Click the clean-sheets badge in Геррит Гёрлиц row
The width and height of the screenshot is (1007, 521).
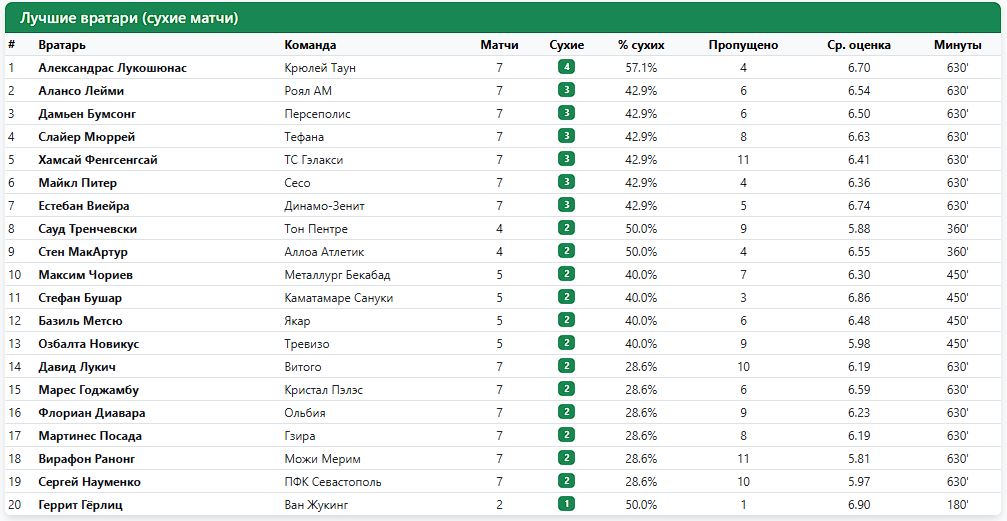point(566,504)
